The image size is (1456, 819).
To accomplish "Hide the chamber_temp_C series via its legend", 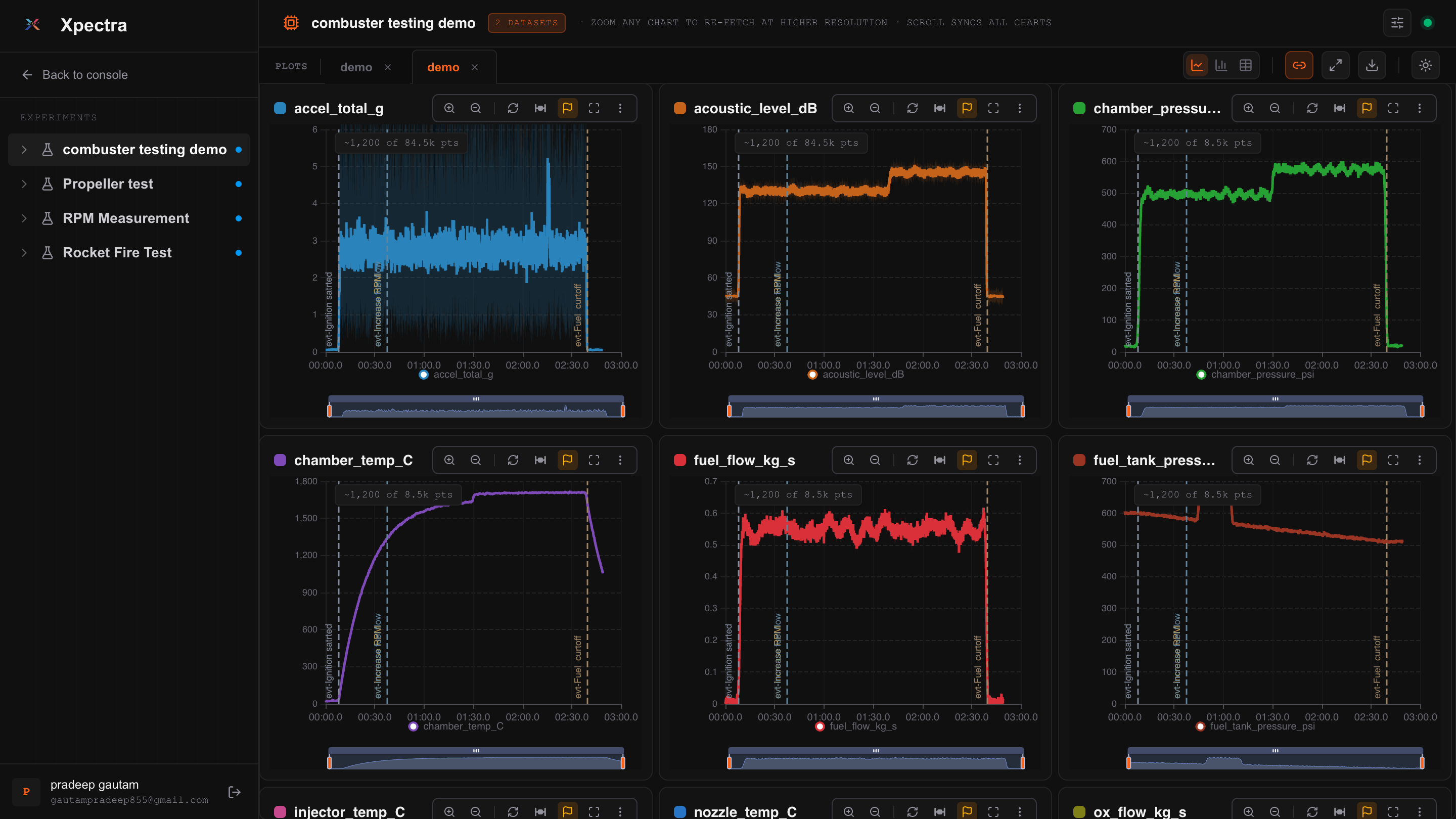I will tap(457, 726).
